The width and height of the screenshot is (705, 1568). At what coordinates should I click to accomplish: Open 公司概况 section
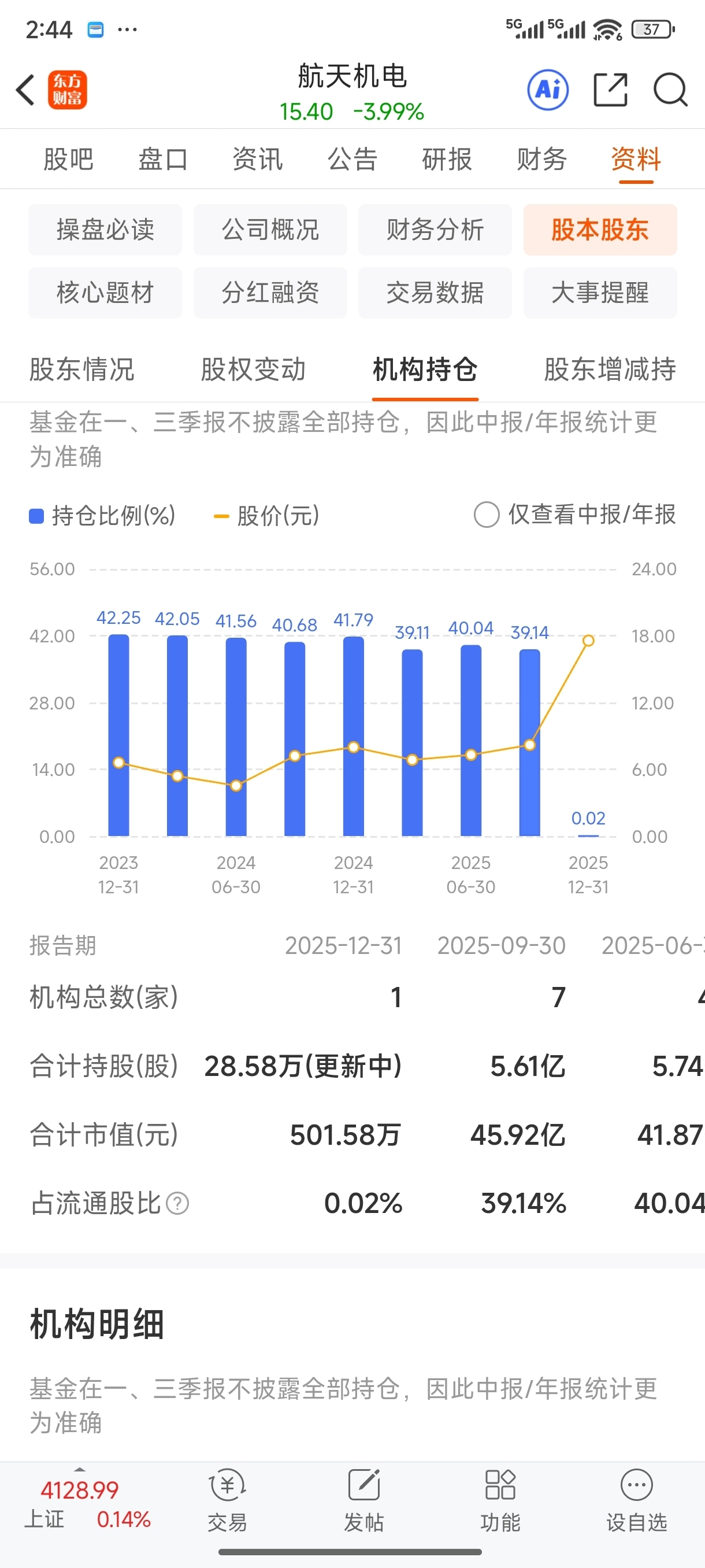pyautogui.click(x=270, y=230)
